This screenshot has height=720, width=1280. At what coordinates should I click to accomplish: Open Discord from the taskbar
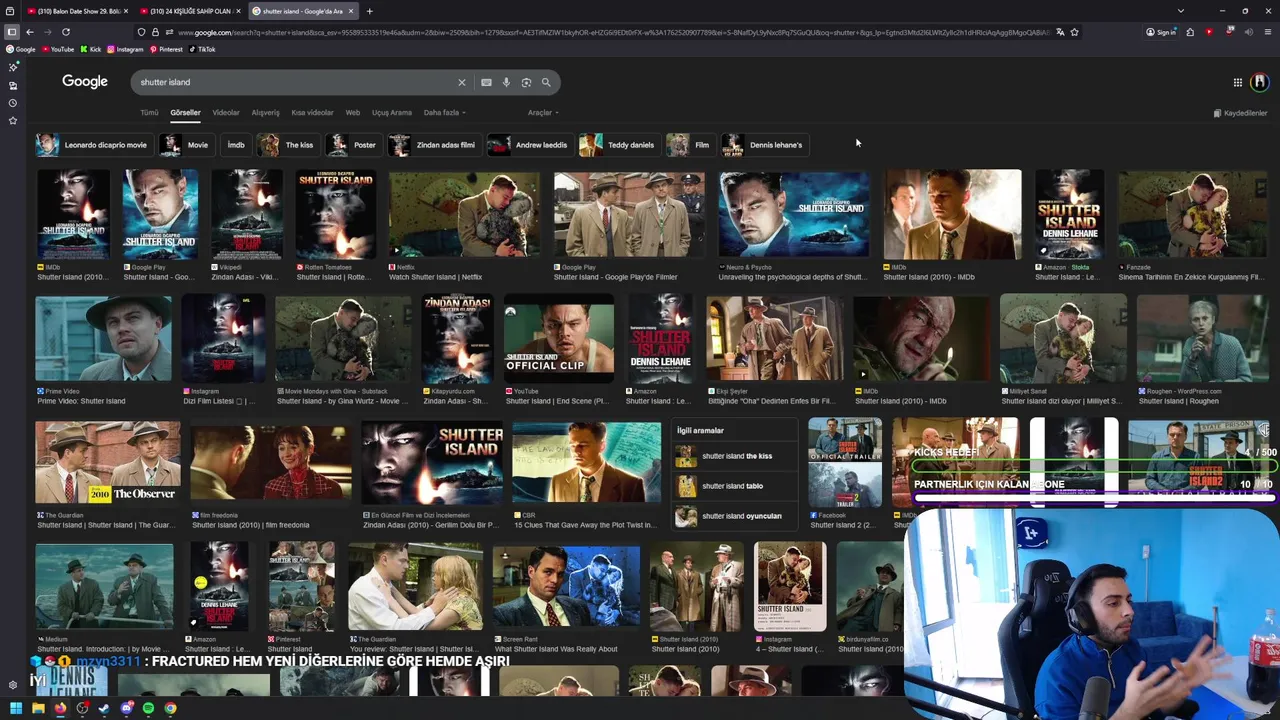[x=126, y=708]
